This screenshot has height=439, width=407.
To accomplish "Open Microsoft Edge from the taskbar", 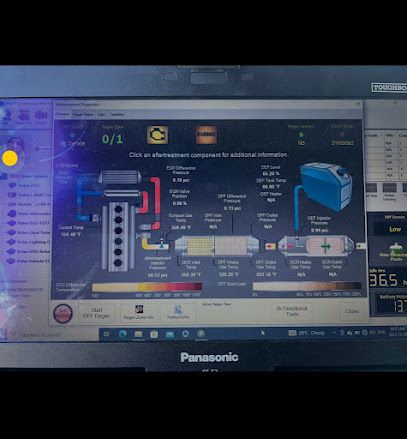I will (123, 334).
